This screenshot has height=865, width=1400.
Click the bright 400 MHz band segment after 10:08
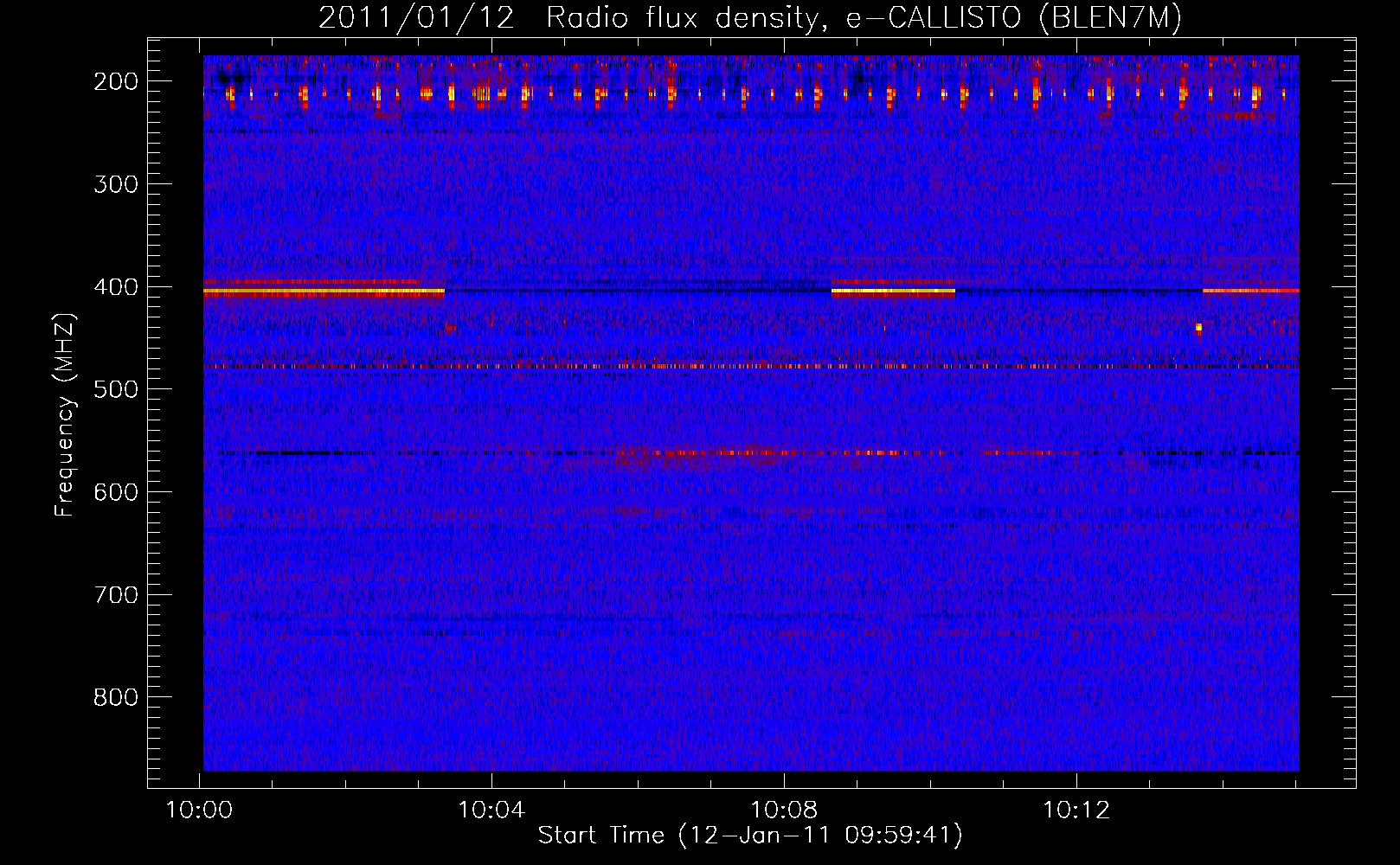click(x=893, y=292)
